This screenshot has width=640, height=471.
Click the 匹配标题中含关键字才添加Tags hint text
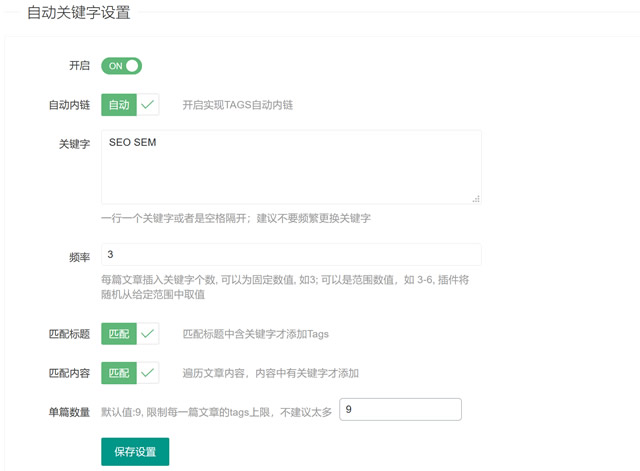pyautogui.click(x=256, y=334)
